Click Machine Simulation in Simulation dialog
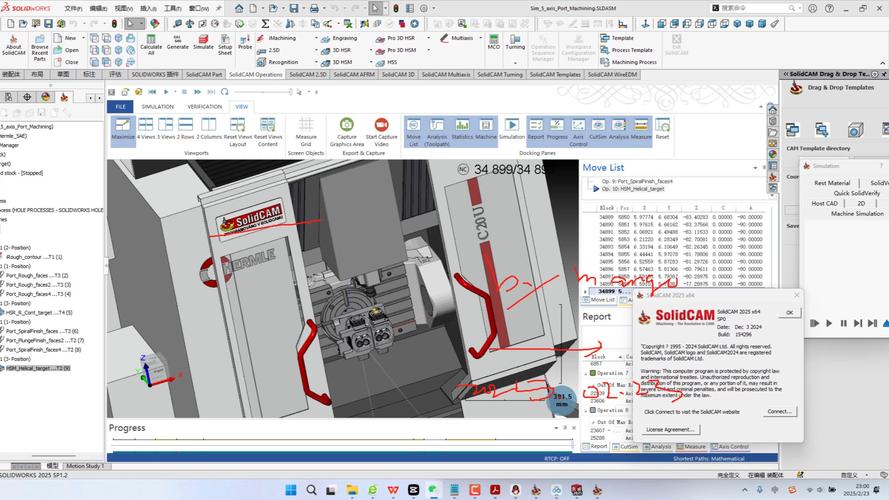 pos(857,214)
